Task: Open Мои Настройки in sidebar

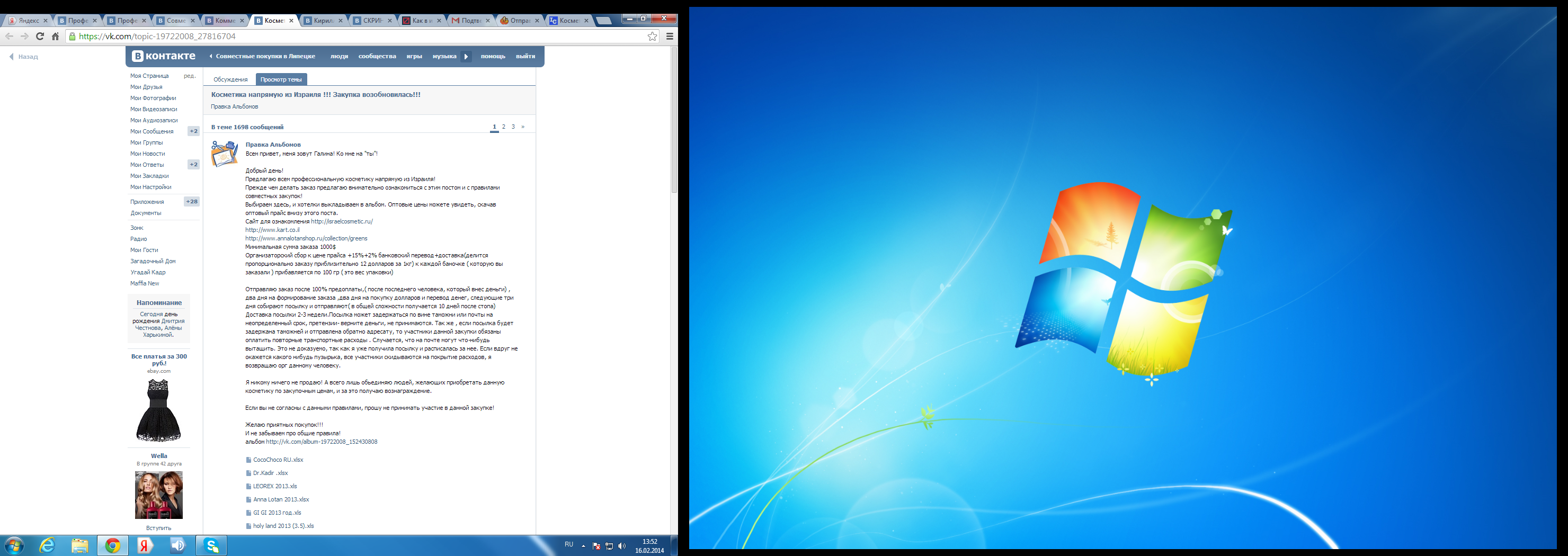Action: [x=150, y=187]
